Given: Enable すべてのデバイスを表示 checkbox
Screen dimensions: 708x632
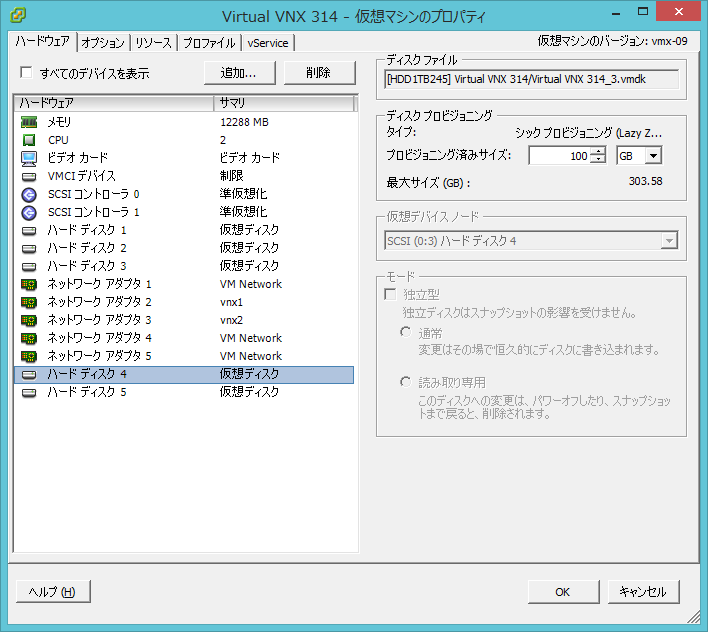Looking at the screenshot, I should click(26, 72).
